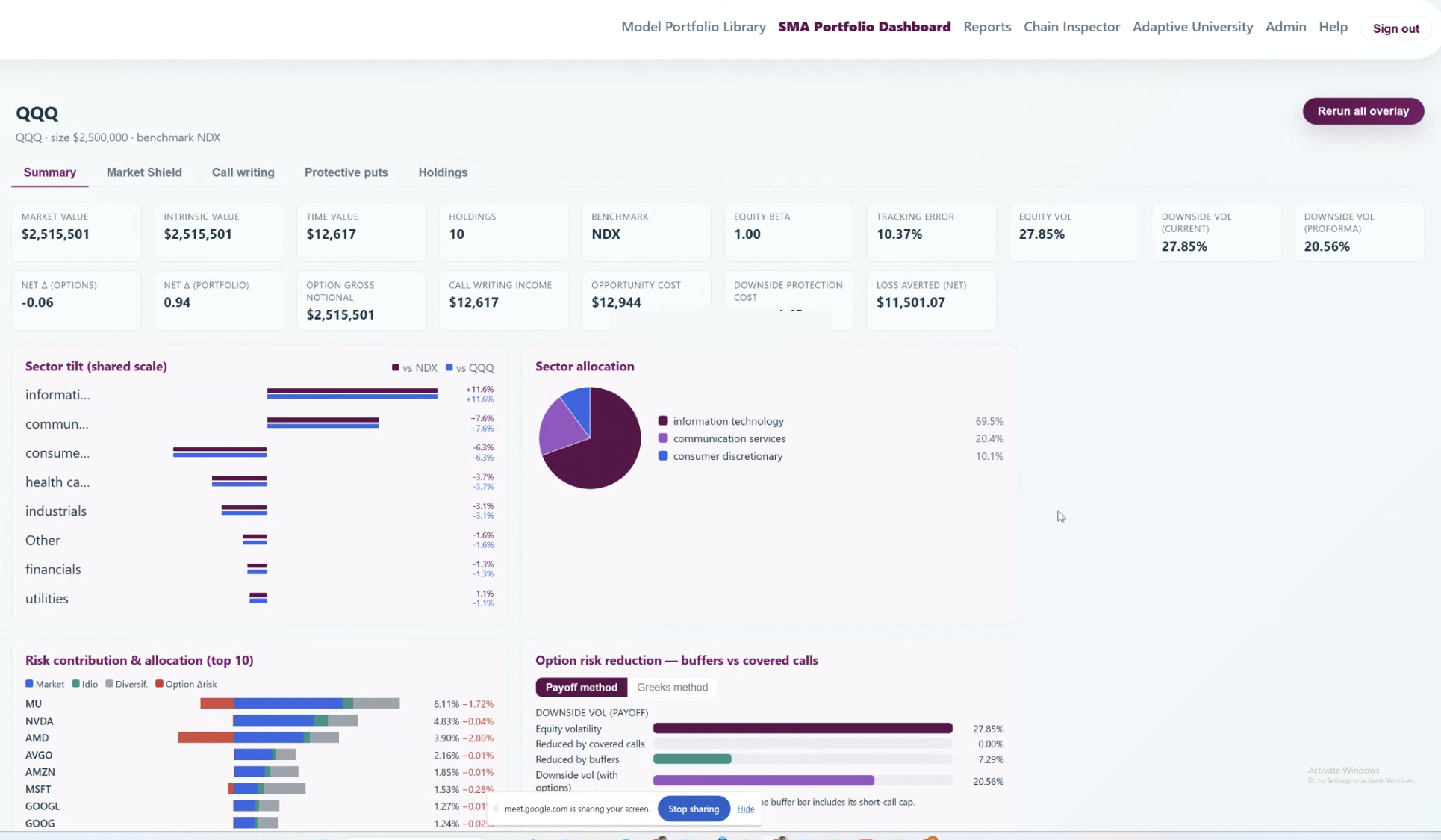The width and height of the screenshot is (1441, 840).
Task: Click the Downside Vol (Proforma) card
Action: (x=1360, y=232)
